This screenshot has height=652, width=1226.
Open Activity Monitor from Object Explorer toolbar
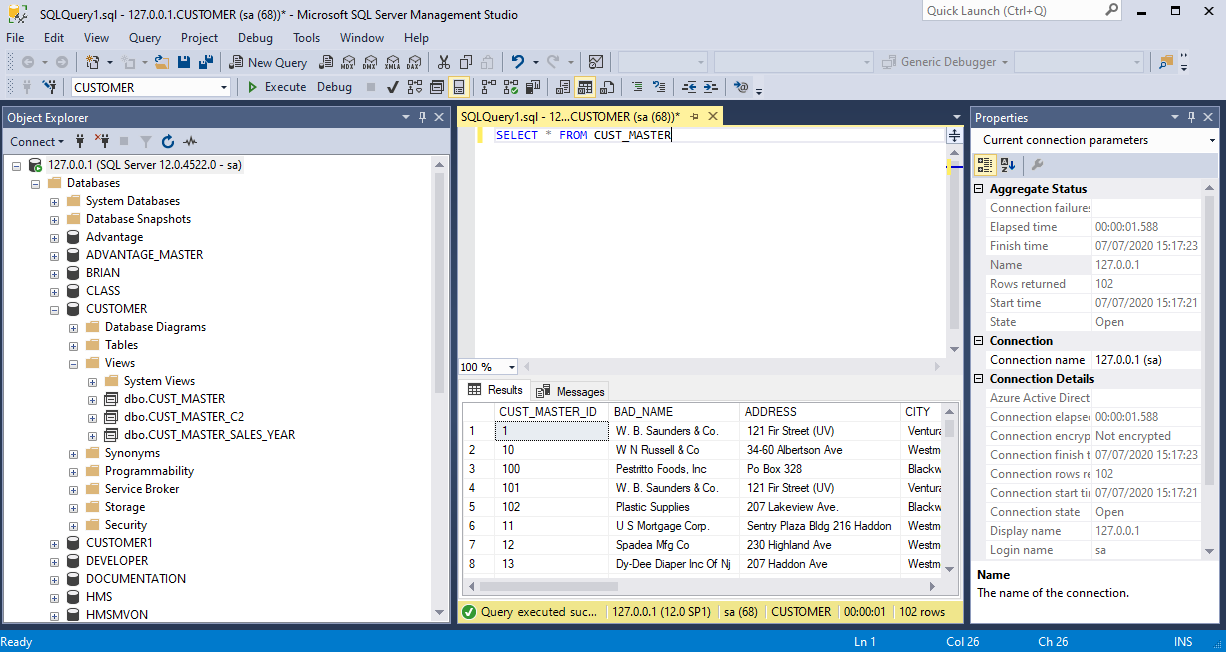coord(190,141)
